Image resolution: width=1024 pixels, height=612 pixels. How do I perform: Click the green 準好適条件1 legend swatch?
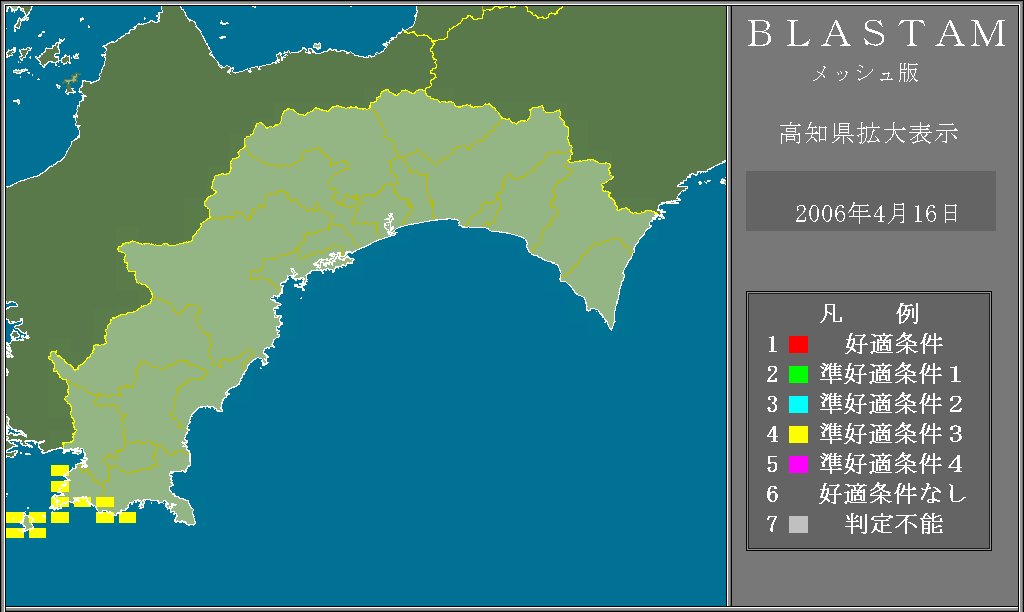(798, 374)
